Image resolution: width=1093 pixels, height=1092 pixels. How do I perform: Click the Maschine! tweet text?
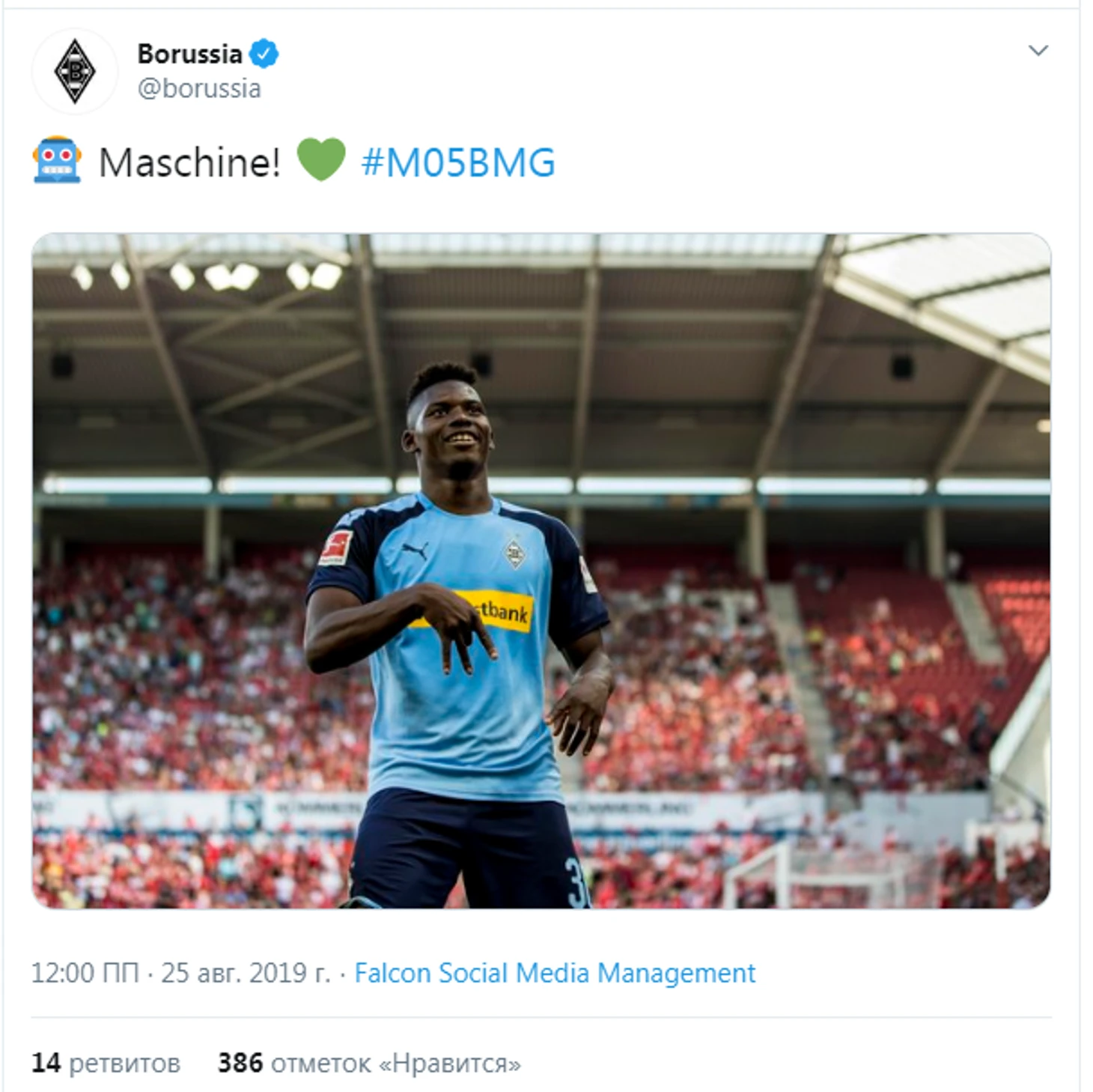pyautogui.click(x=190, y=163)
